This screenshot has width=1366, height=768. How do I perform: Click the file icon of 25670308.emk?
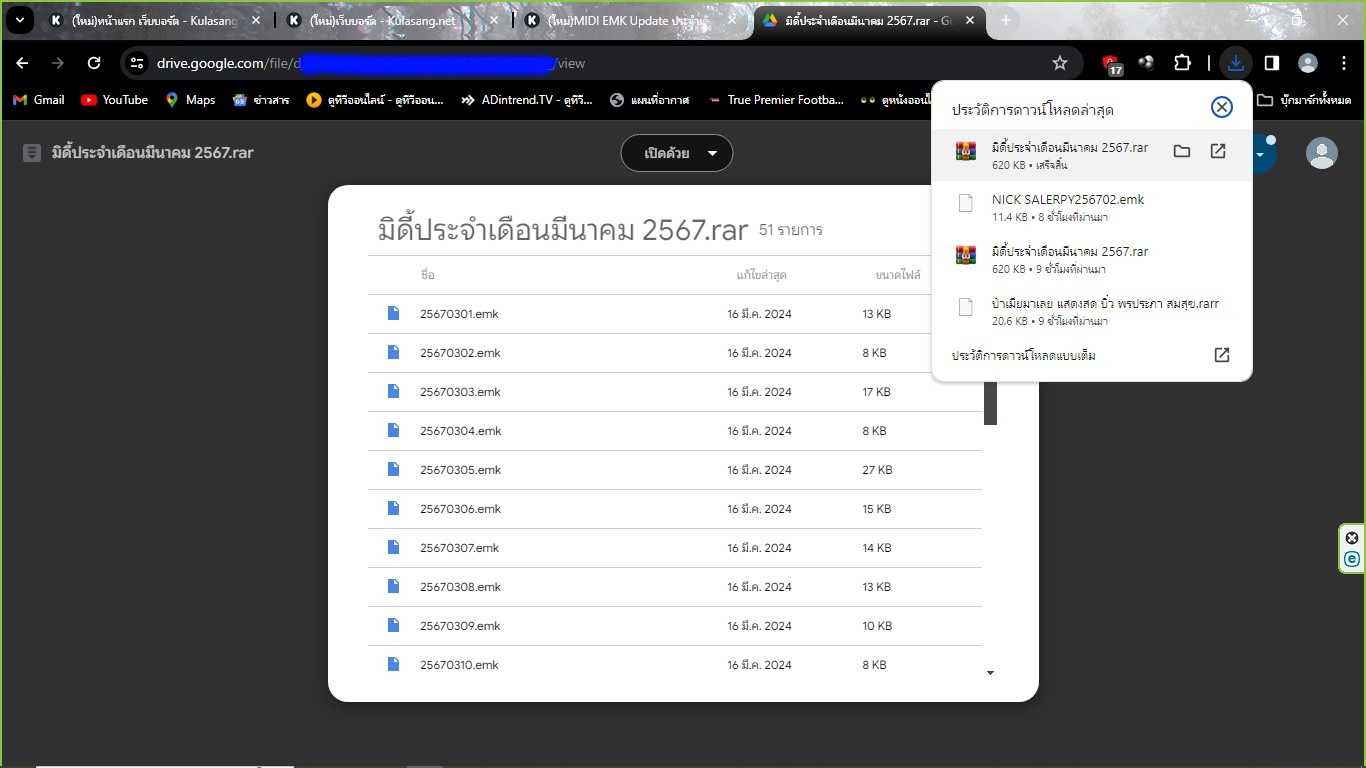[x=393, y=586]
